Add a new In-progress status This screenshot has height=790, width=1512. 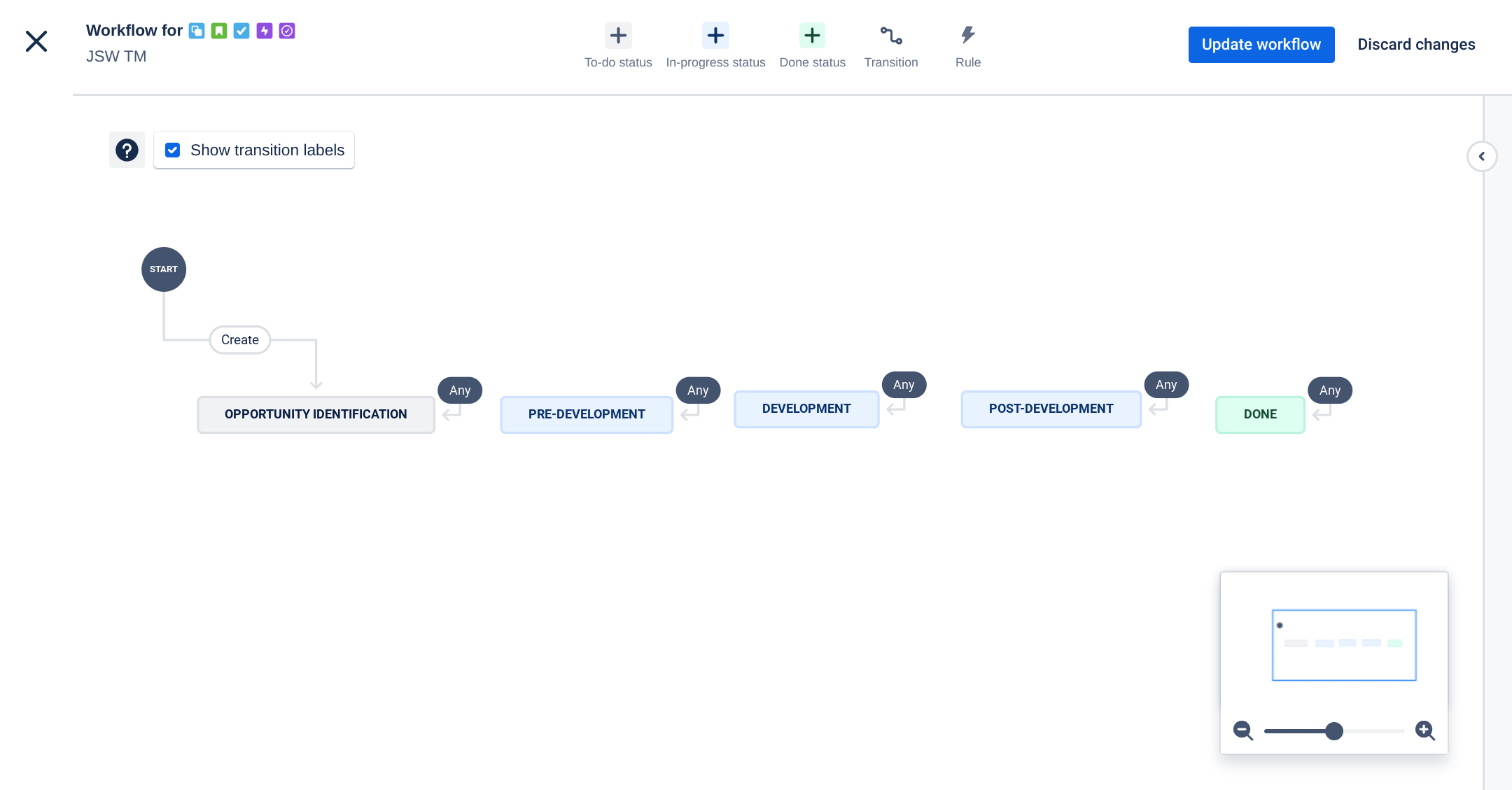715,34
